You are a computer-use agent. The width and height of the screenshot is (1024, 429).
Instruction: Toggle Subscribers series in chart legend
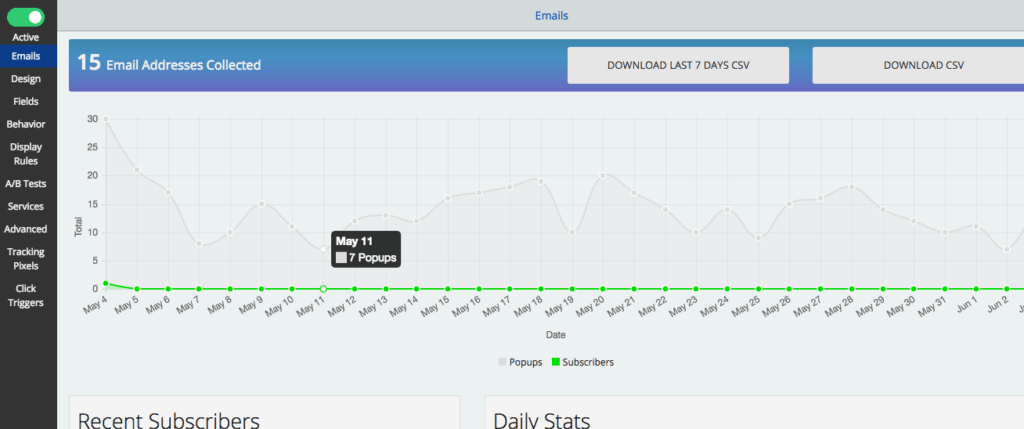pyautogui.click(x=583, y=362)
